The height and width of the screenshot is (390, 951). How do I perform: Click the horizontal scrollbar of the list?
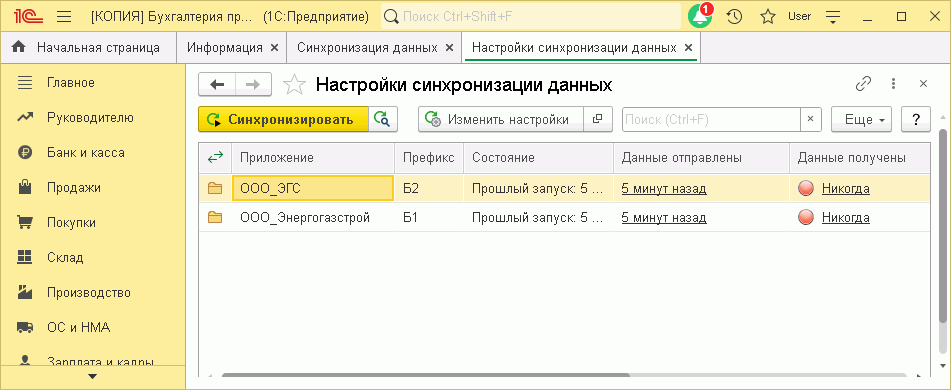(x=426, y=375)
